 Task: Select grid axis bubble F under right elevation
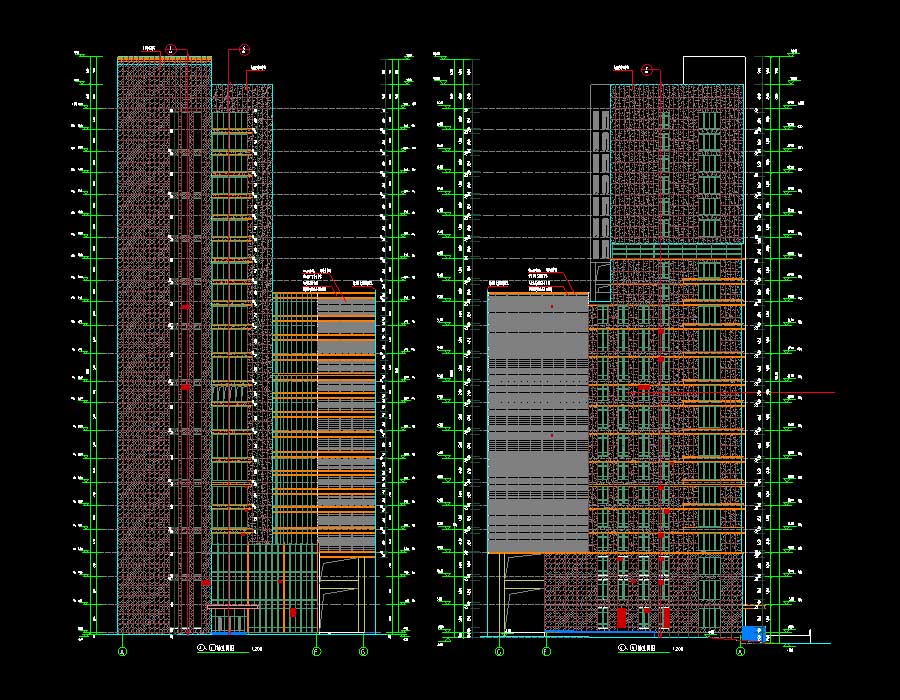[x=546, y=652]
